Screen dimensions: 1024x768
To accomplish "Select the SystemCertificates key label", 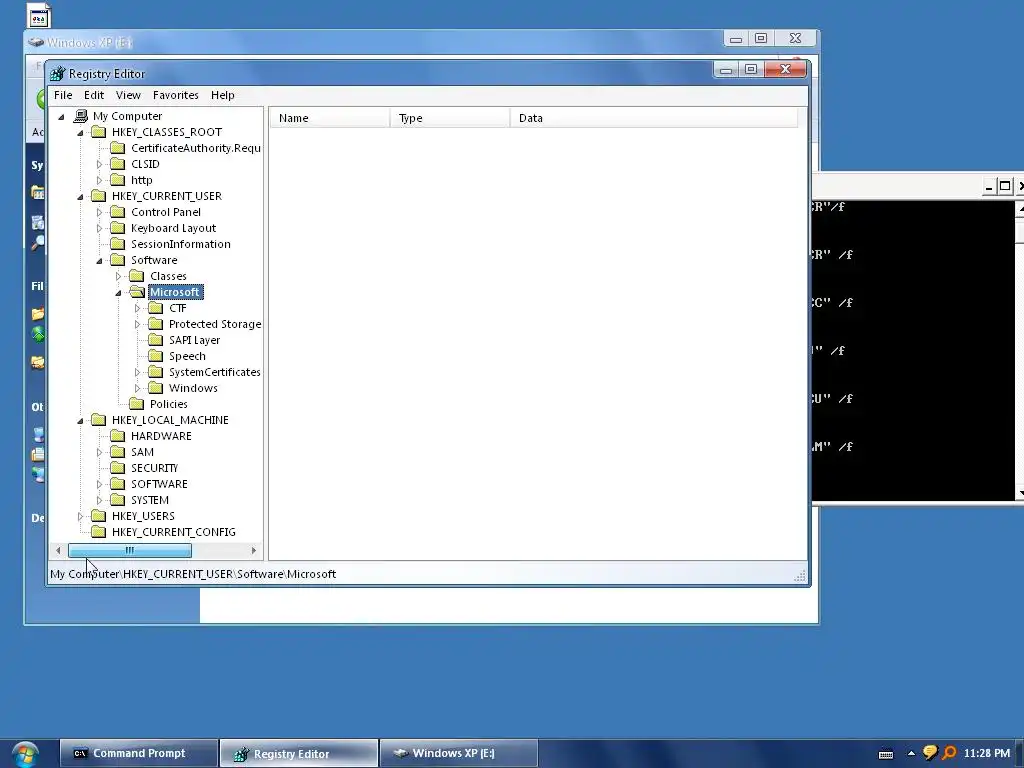I will point(214,372).
